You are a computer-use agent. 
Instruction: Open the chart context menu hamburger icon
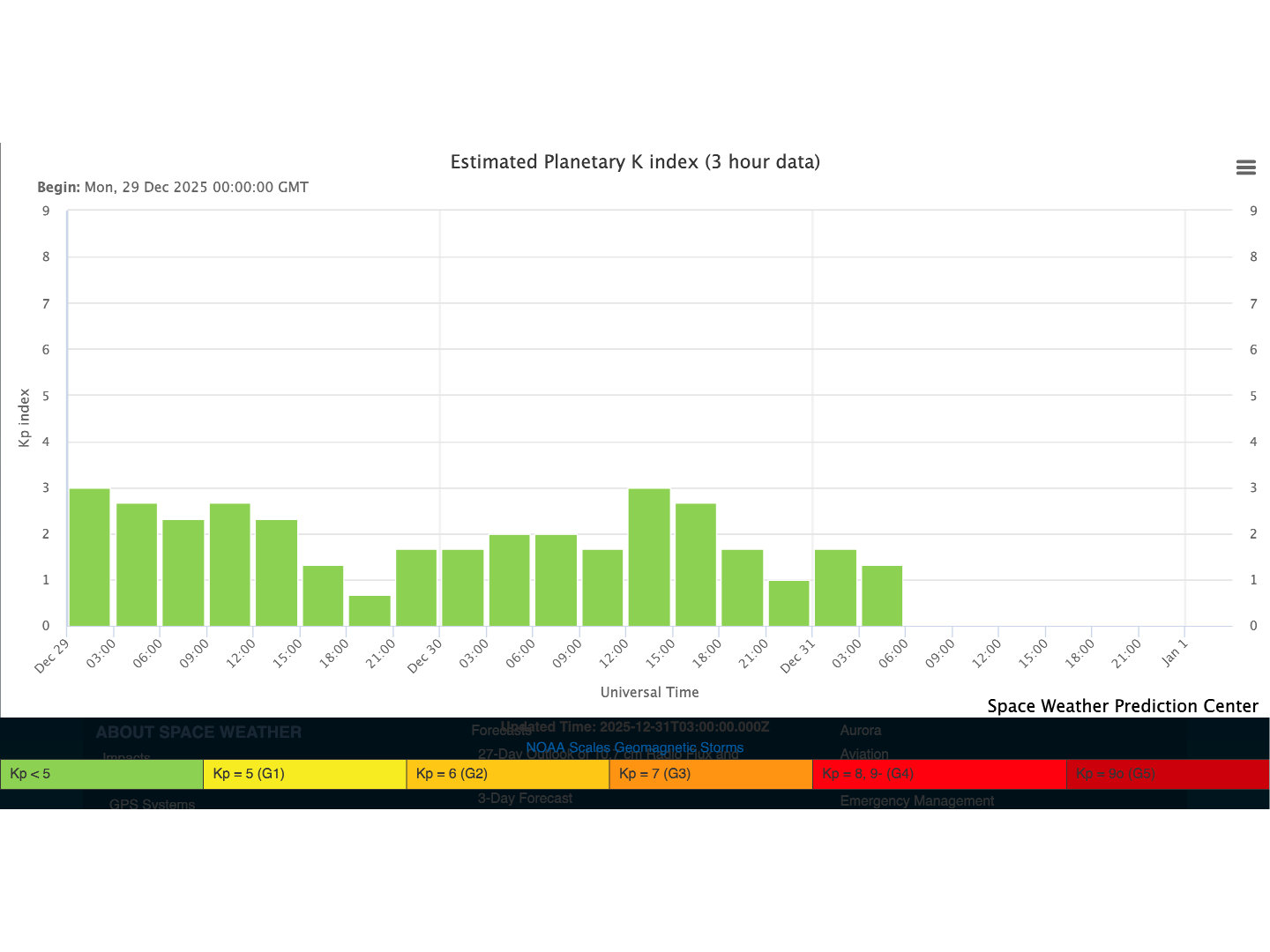pos(1245,167)
